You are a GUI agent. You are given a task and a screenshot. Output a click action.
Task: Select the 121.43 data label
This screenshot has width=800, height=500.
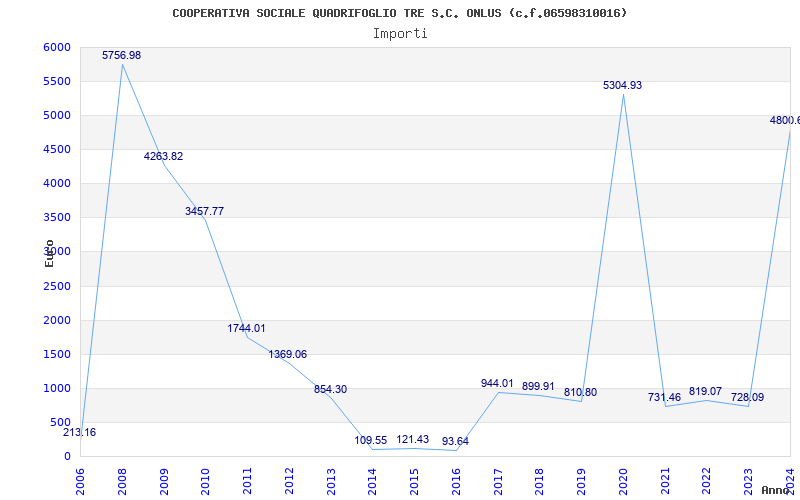[x=413, y=439]
